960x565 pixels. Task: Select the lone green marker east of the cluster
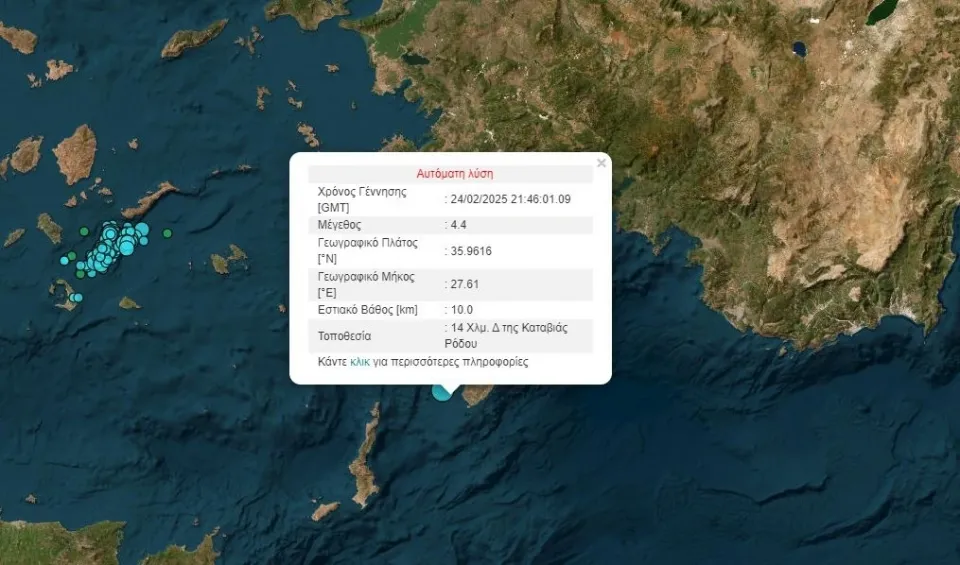point(167,233)
